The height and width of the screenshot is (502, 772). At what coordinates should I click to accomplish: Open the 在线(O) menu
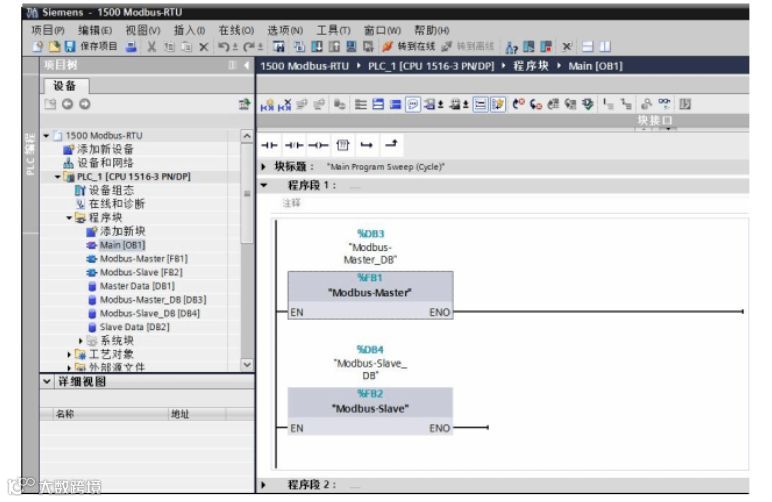point(236,30)
